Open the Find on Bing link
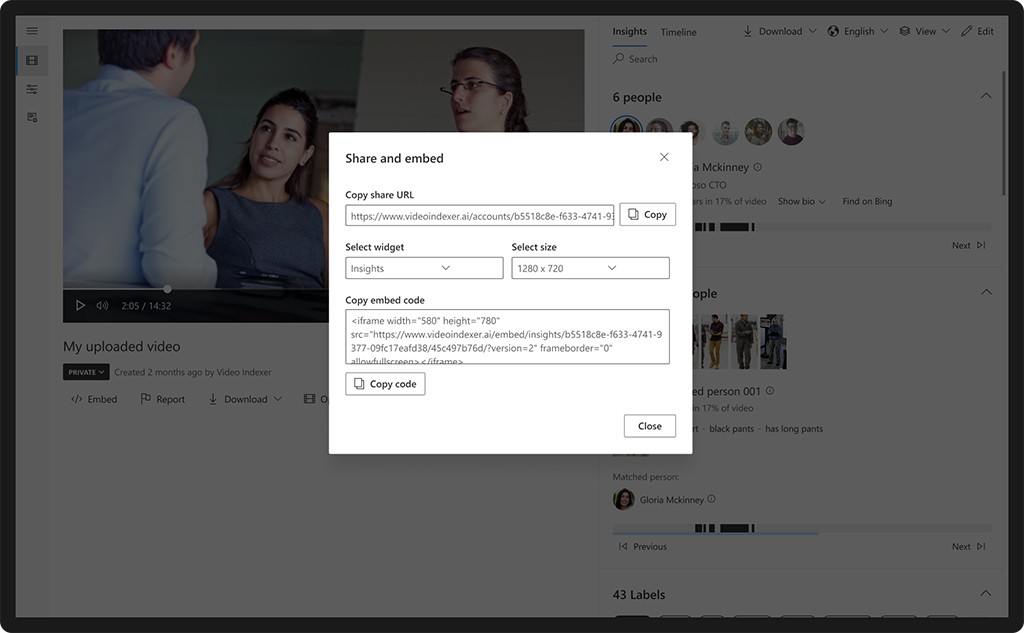Screen dimensions: 1024x633 pyautogui.click(x=867, y=201)
